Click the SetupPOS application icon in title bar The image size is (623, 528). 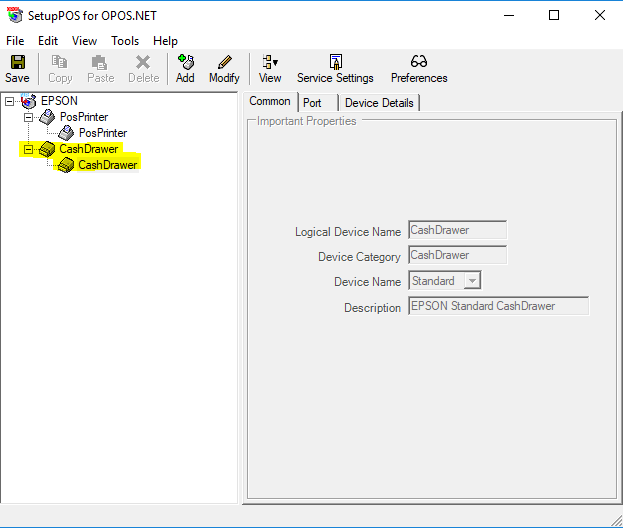point(15,15)
